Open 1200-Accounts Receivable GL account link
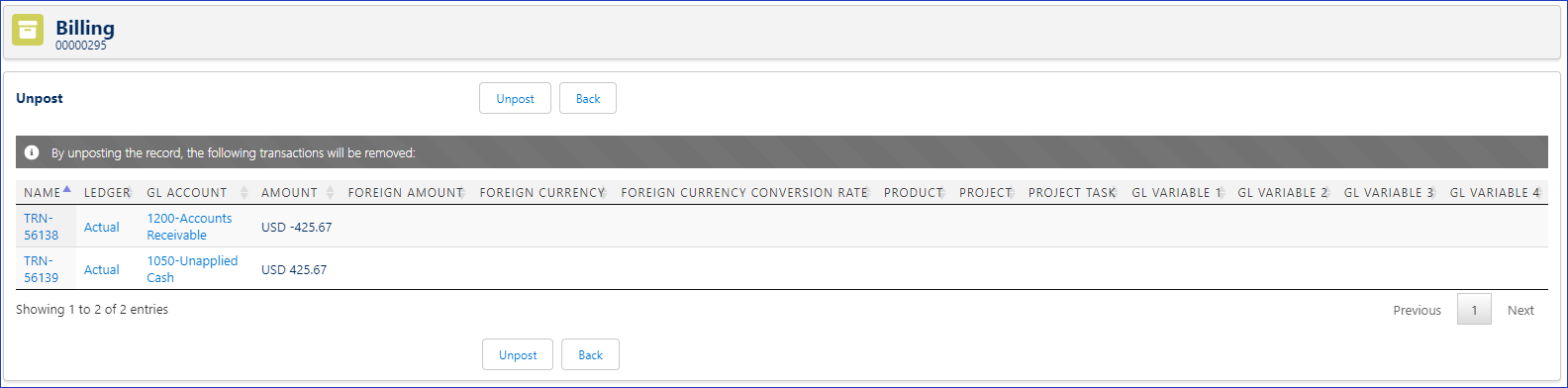 point(189,227)
